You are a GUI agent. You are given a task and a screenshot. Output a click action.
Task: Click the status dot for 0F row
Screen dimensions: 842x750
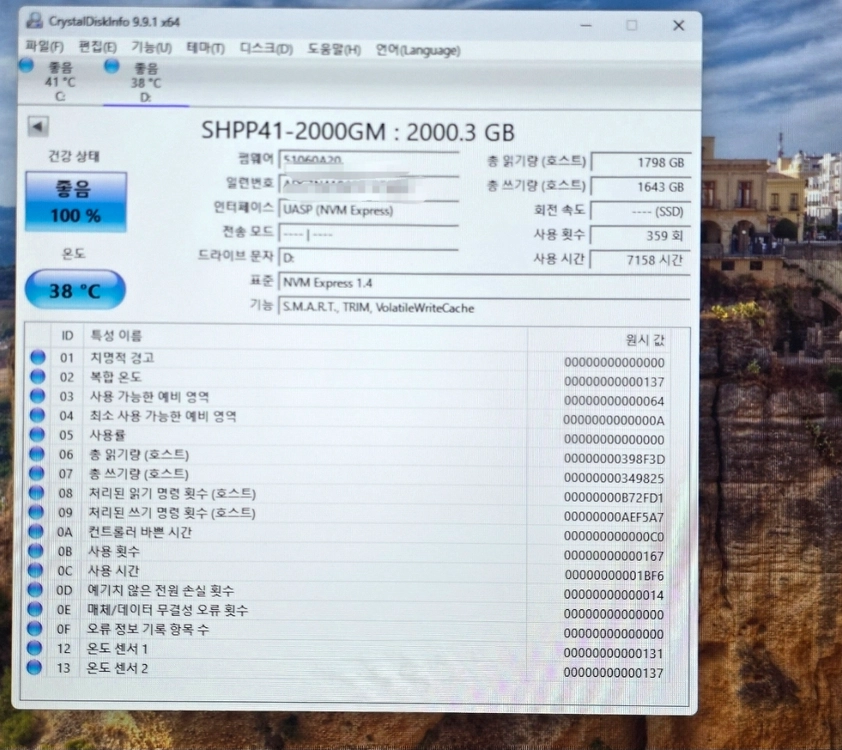pos(35,628)
